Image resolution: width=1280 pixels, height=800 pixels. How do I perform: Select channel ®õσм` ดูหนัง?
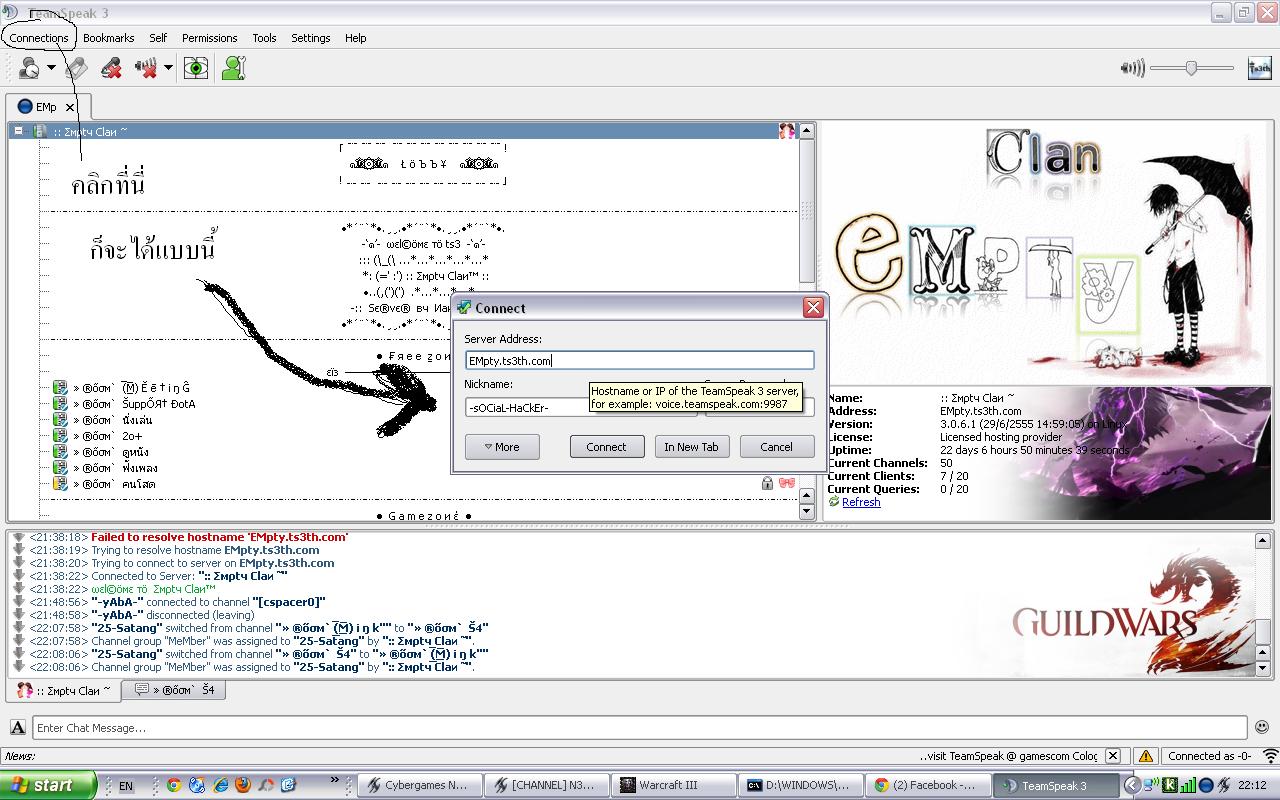coord(112,452)
